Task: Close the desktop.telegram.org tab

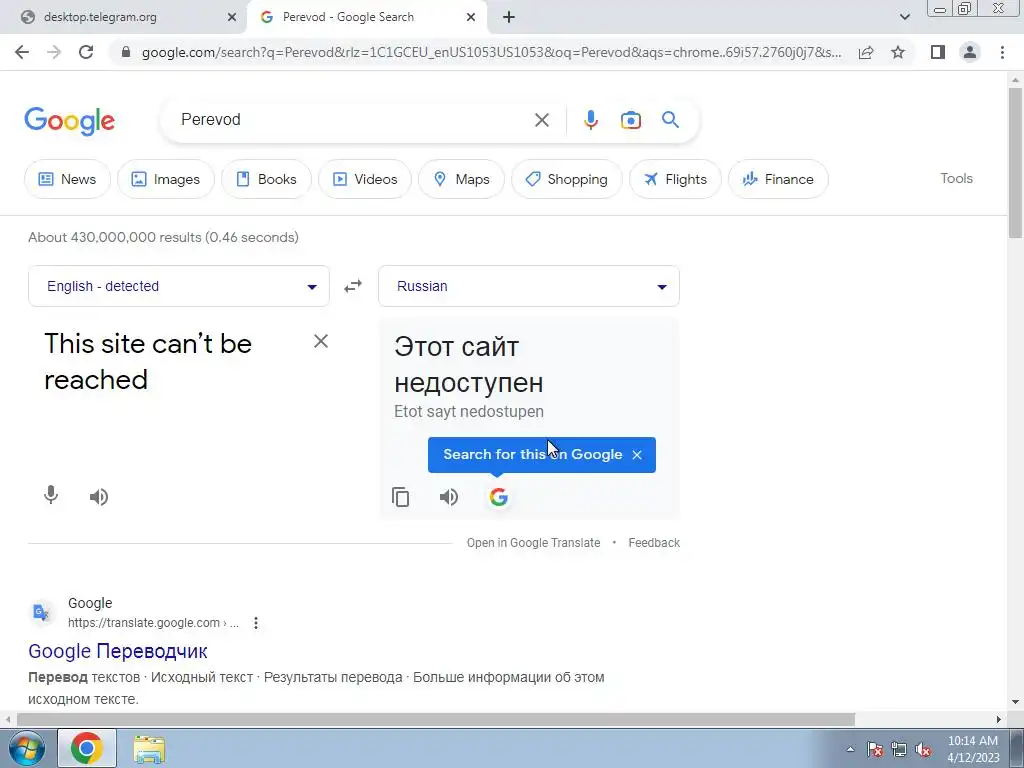Action: [x=232, y=17]
